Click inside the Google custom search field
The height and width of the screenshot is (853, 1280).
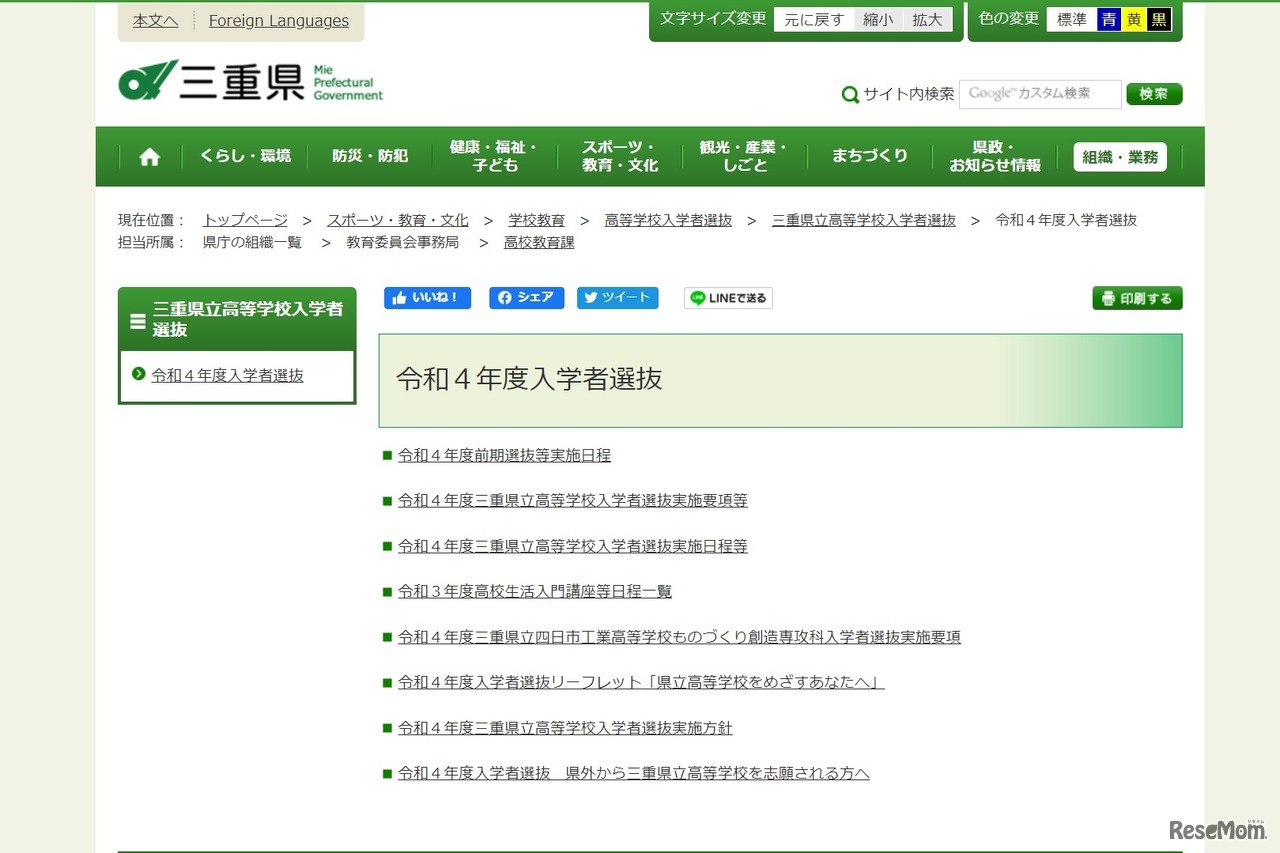tap(1039, 94)
